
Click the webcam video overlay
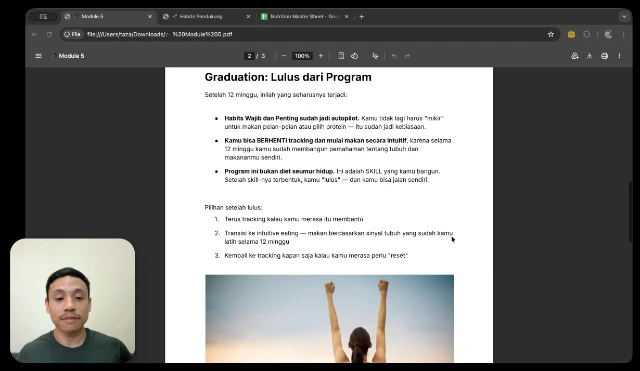[73, 300]
